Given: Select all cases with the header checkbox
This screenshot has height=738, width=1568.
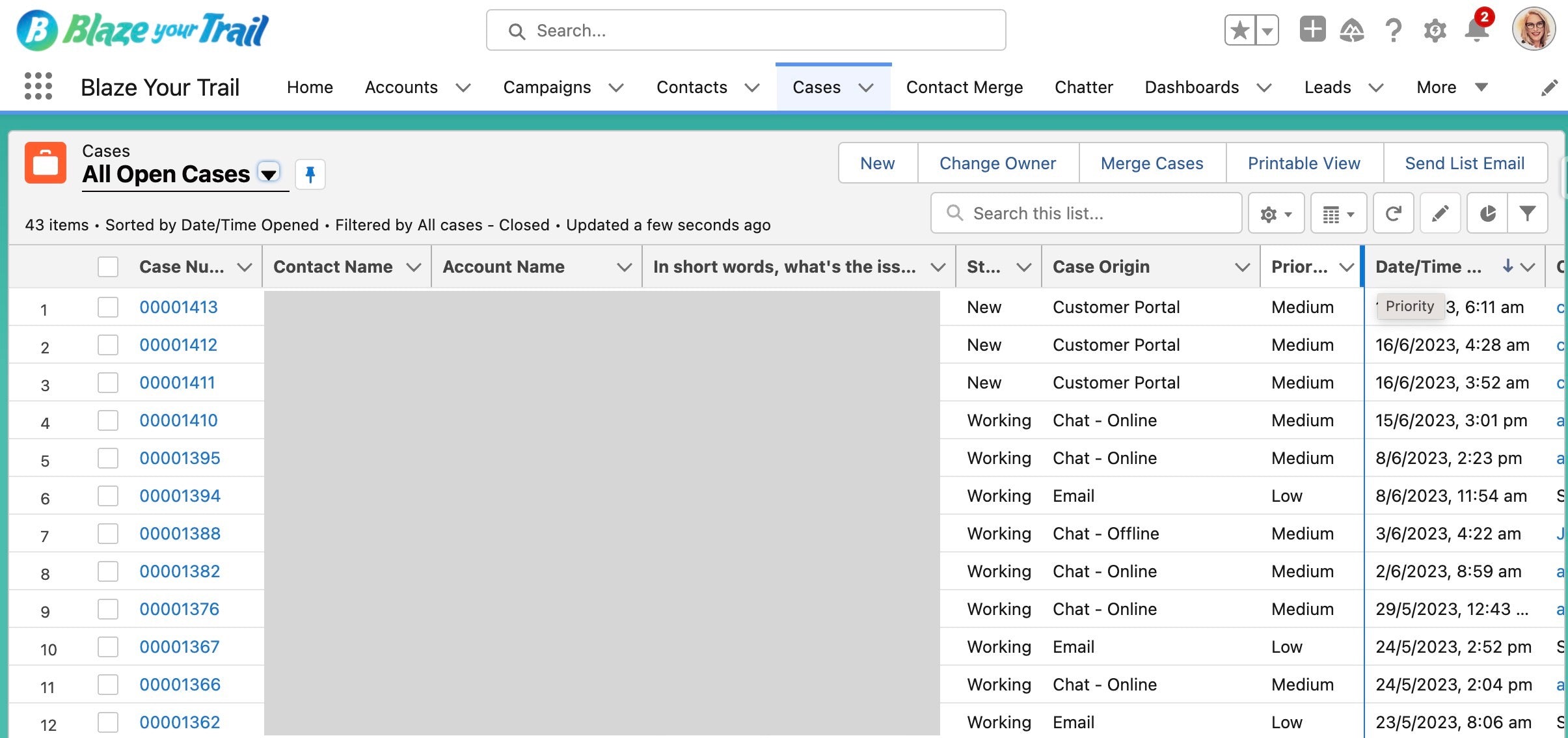Looking at the screenshot, I should point(107,266).
